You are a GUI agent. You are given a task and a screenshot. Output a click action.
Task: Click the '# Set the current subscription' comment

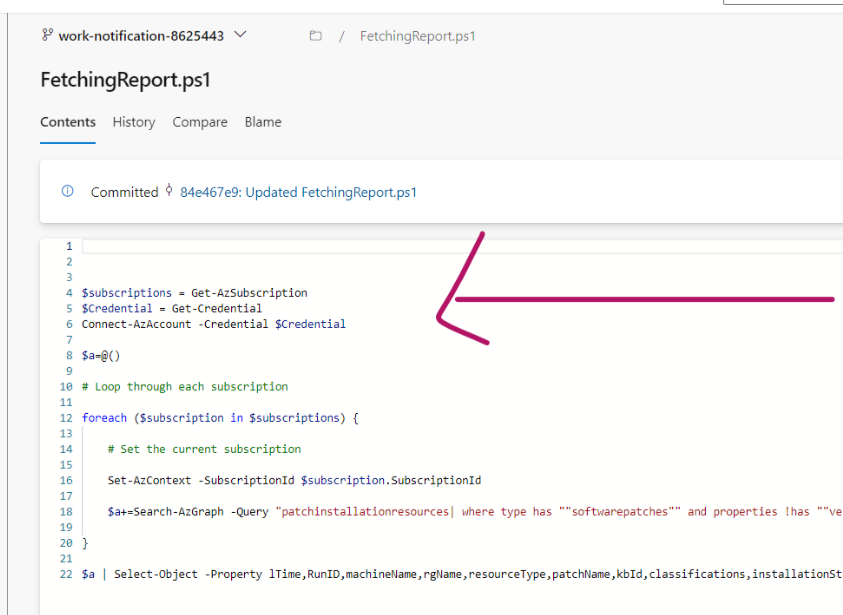click(x=204, y=449)
